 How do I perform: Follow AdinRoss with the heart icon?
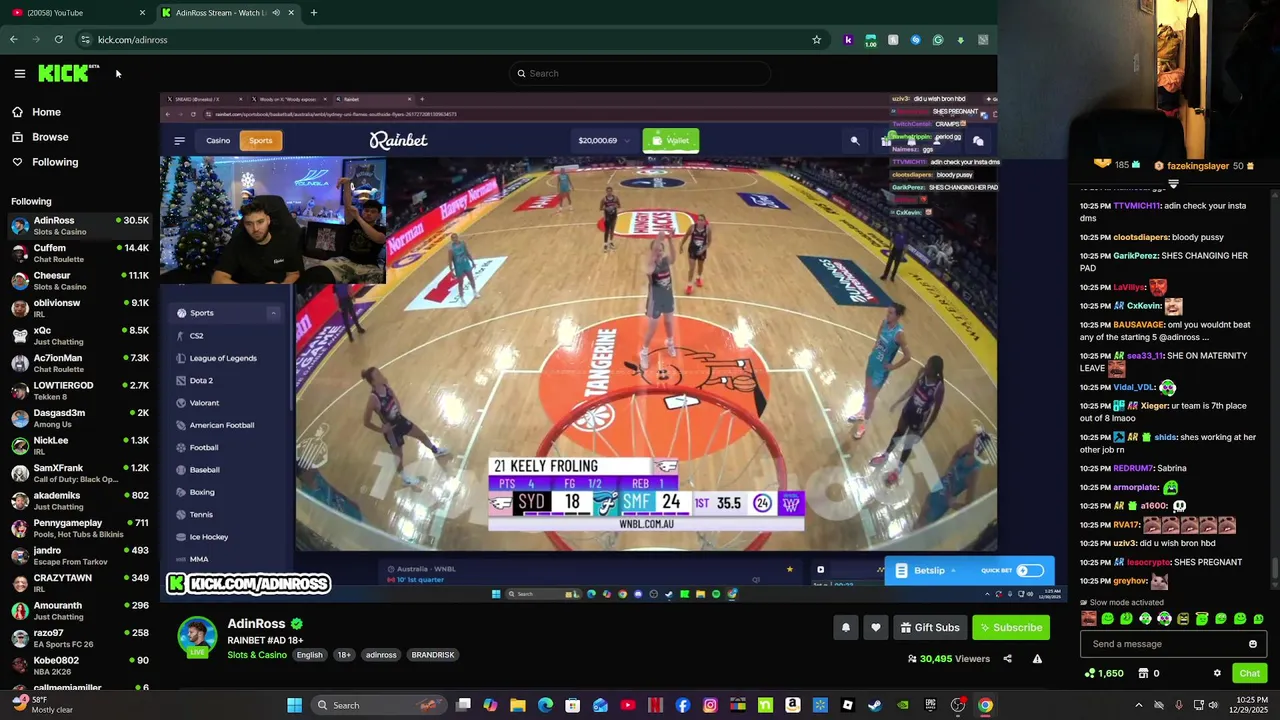coord(876,627)
